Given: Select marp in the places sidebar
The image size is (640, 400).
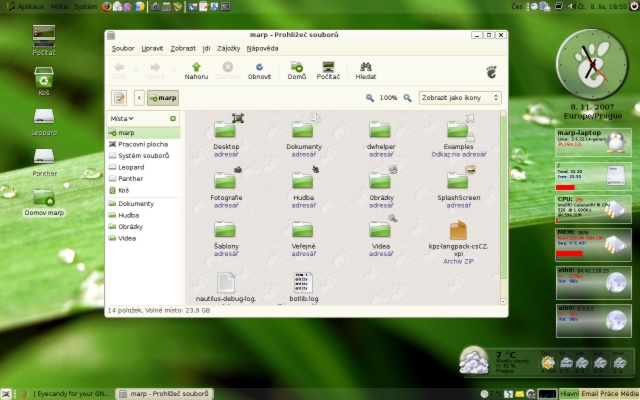Looking at the screenshot, I should (144, 133).
